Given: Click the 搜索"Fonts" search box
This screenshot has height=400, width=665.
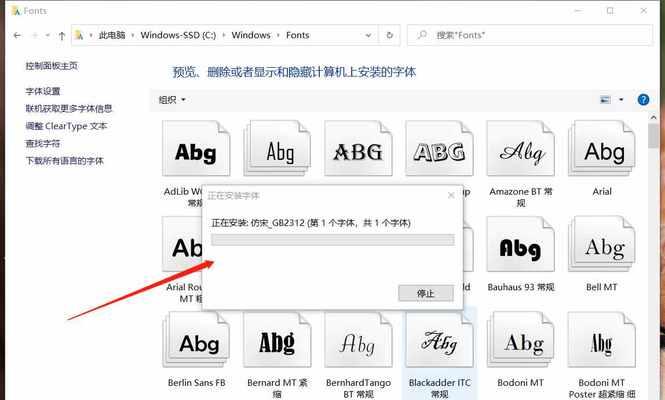Looking at the screenshot, I should (x=530, y=35).
